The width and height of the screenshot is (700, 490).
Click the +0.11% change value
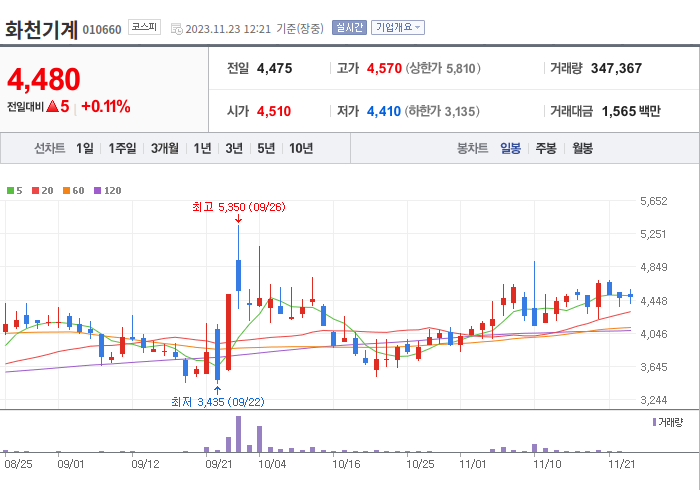[106, 106]
